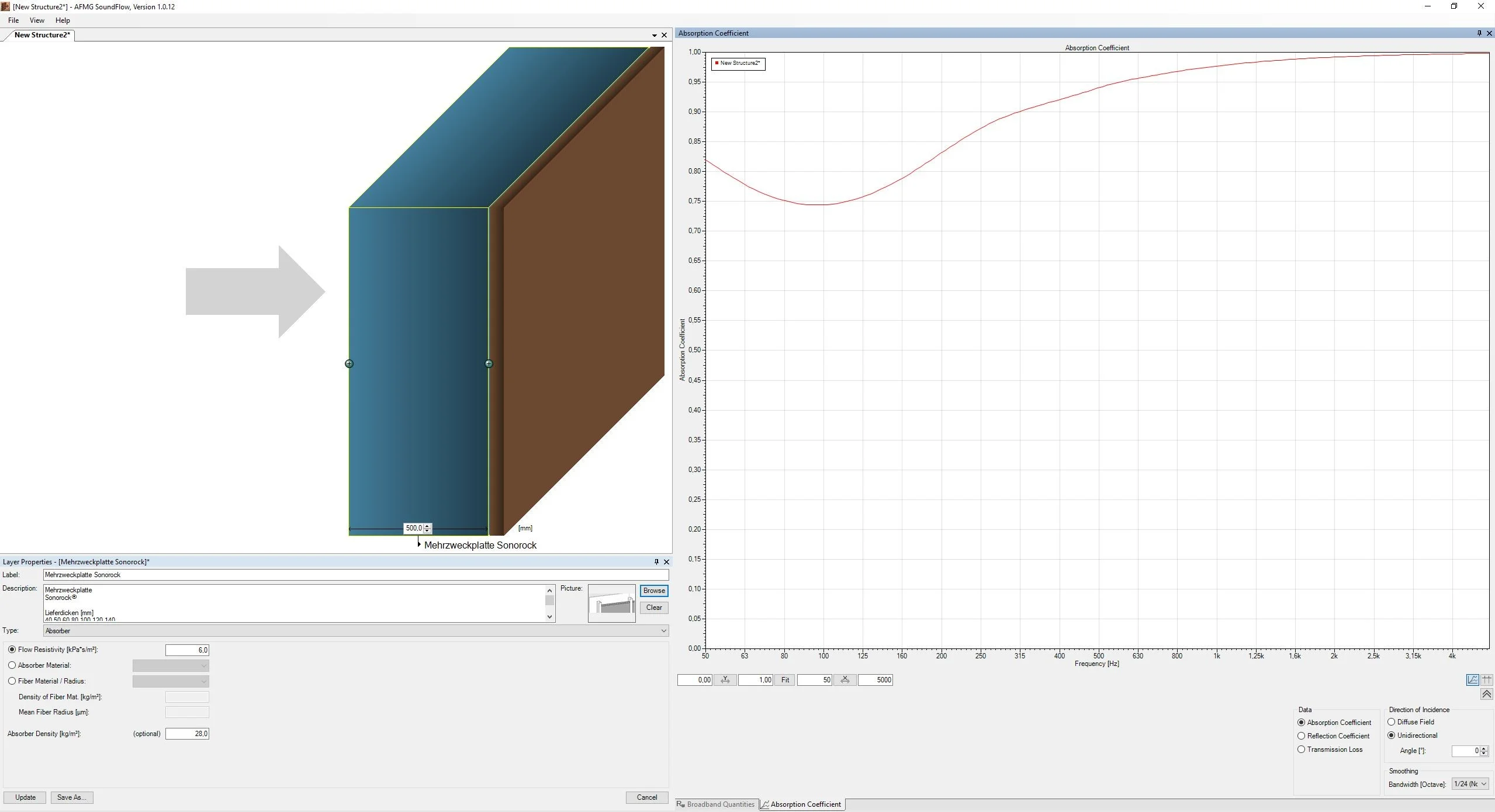The height and width of the screenshot is (812, 1495).
Task: Click the Angle field spinner arrows
Action: pyautogui.click(x=1484, y=751)
